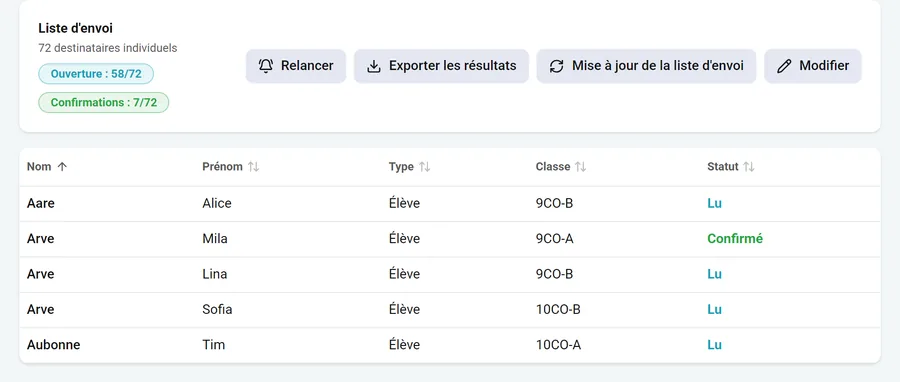Click Élève in Alice's row
The height and width of the screenshot is (382, 900).
[x=404, y=203]
